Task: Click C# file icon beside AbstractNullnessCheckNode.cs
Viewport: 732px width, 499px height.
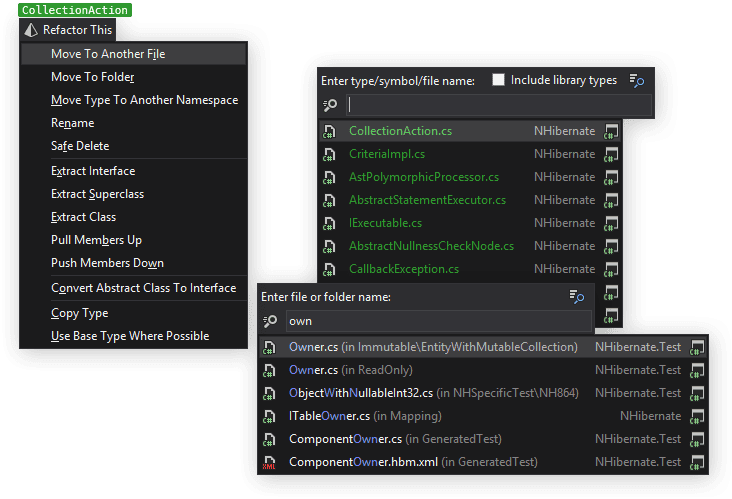Action: pyautogui.click(x=329, y=246)
